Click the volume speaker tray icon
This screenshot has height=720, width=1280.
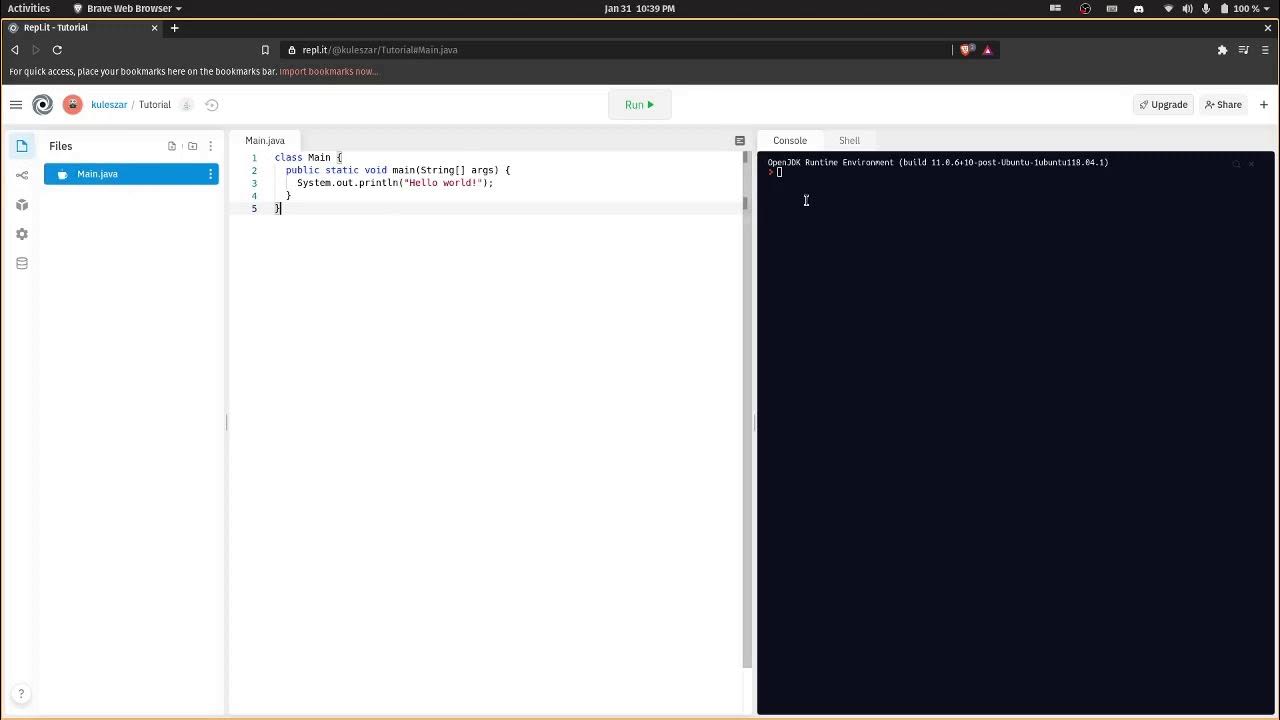[x=1187, y=8]
